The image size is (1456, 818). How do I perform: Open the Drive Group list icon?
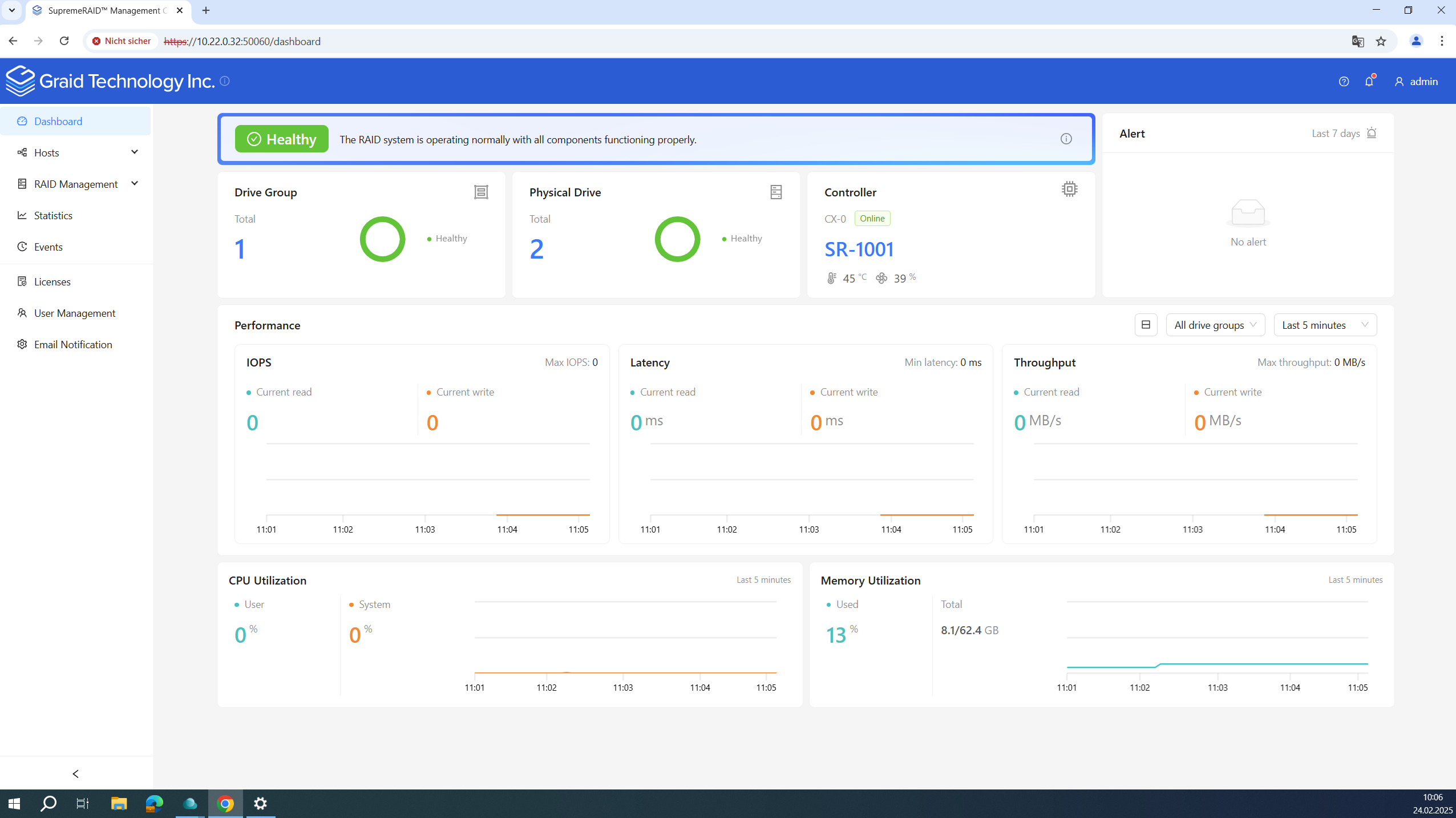coord(481,192)
